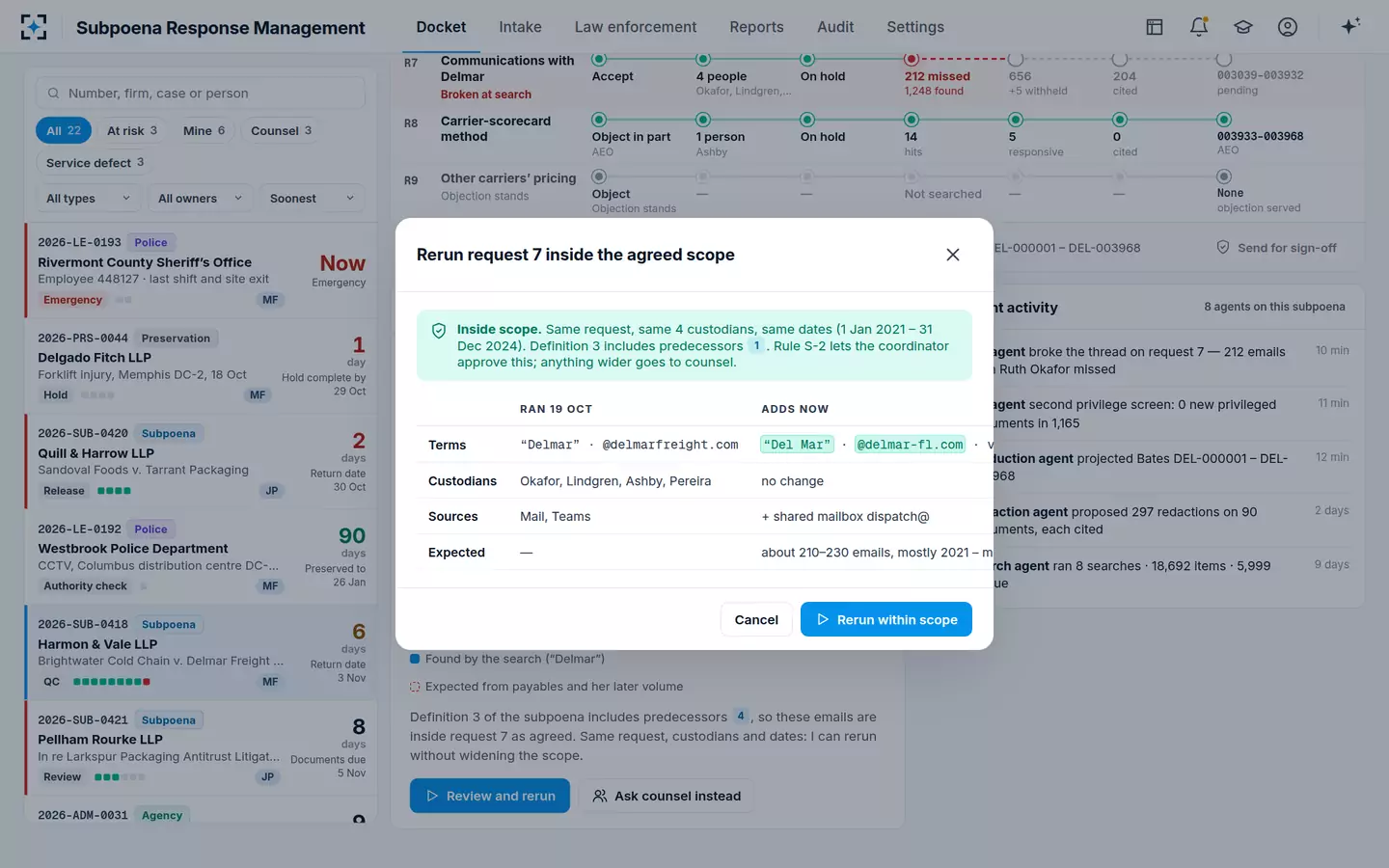Expand the All owners dropdown
This screenshot has height=868, width=1389.
tap(201, 199)
